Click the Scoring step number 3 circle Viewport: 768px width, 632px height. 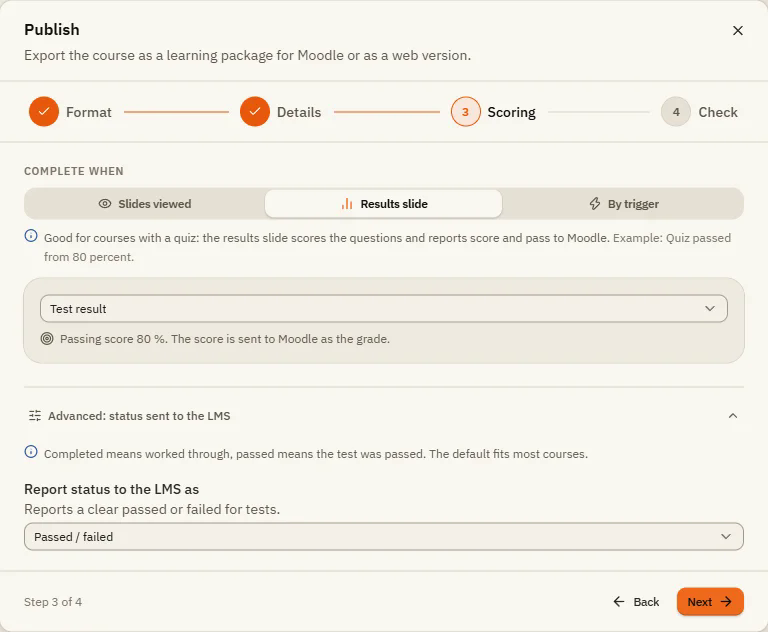coord(465,112)
